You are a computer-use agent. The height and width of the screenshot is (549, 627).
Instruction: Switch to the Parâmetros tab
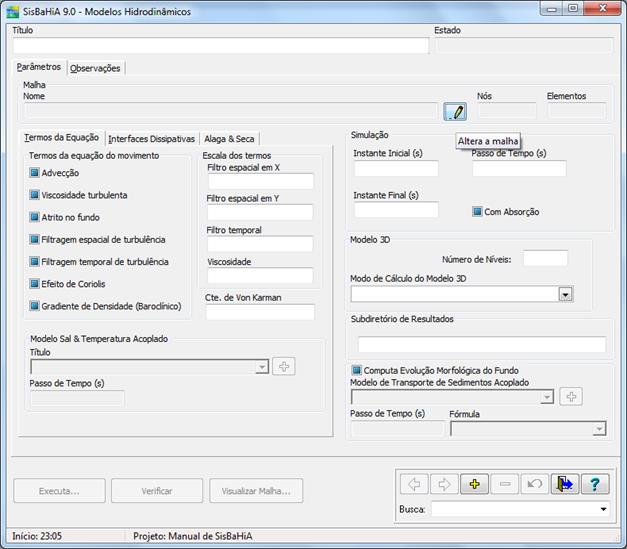[39, 67]
